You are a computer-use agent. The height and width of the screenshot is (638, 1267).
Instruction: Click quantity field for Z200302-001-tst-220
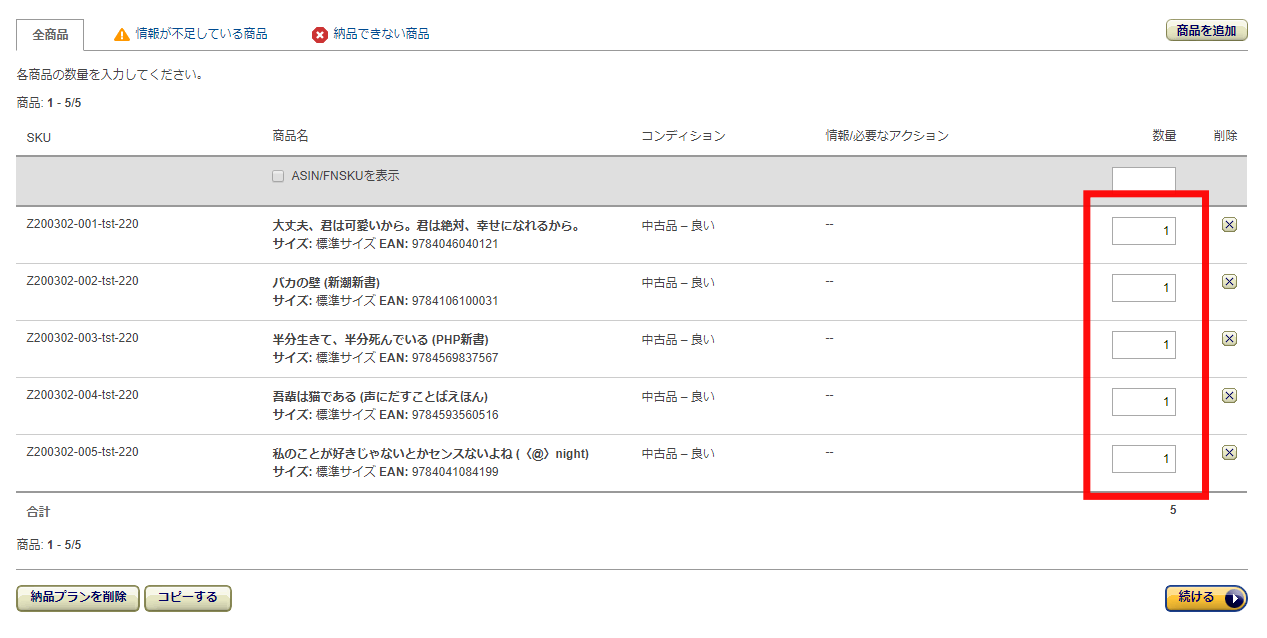1143,231
